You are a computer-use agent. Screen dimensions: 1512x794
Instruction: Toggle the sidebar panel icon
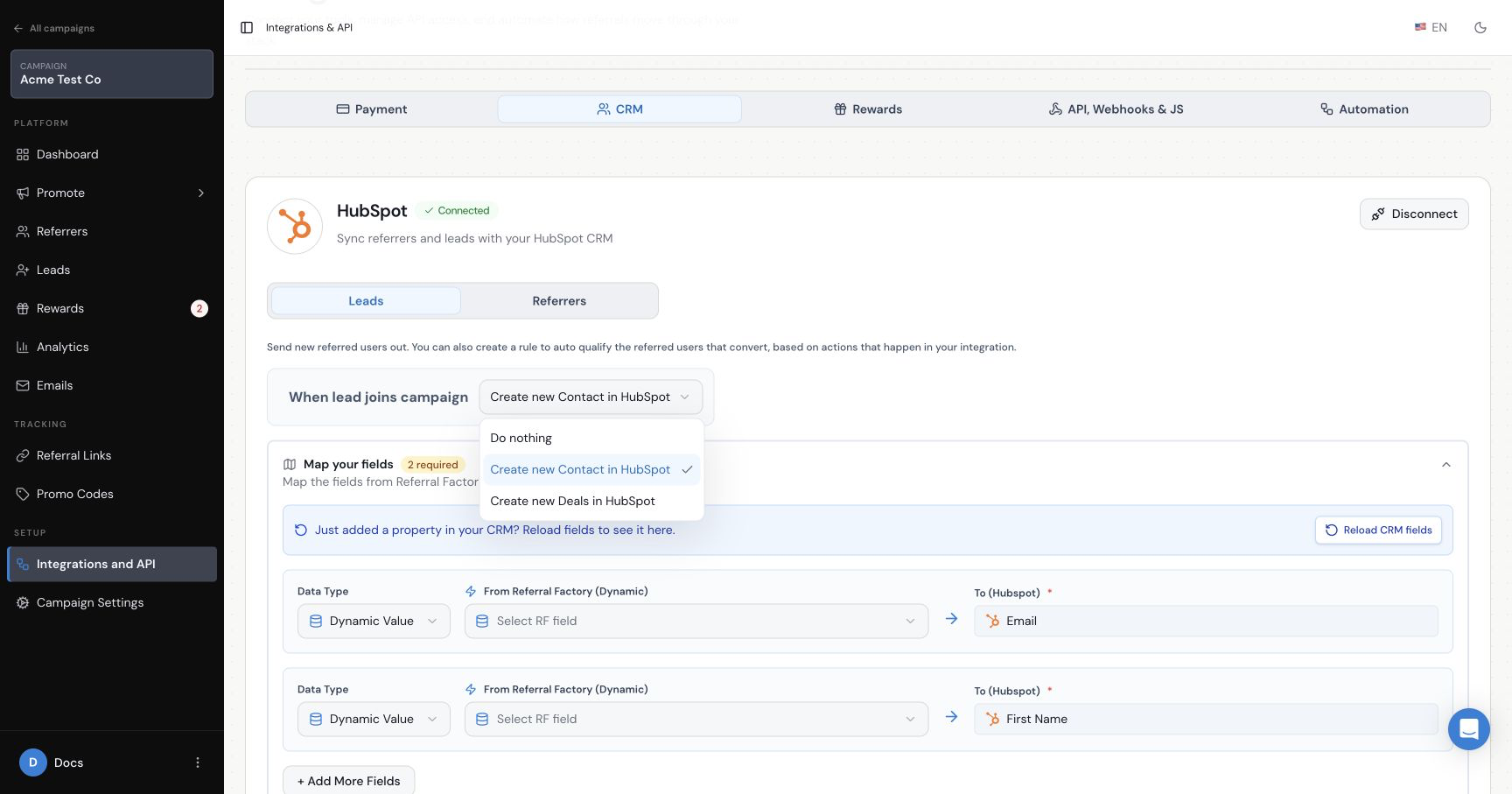tap(247, 27)
